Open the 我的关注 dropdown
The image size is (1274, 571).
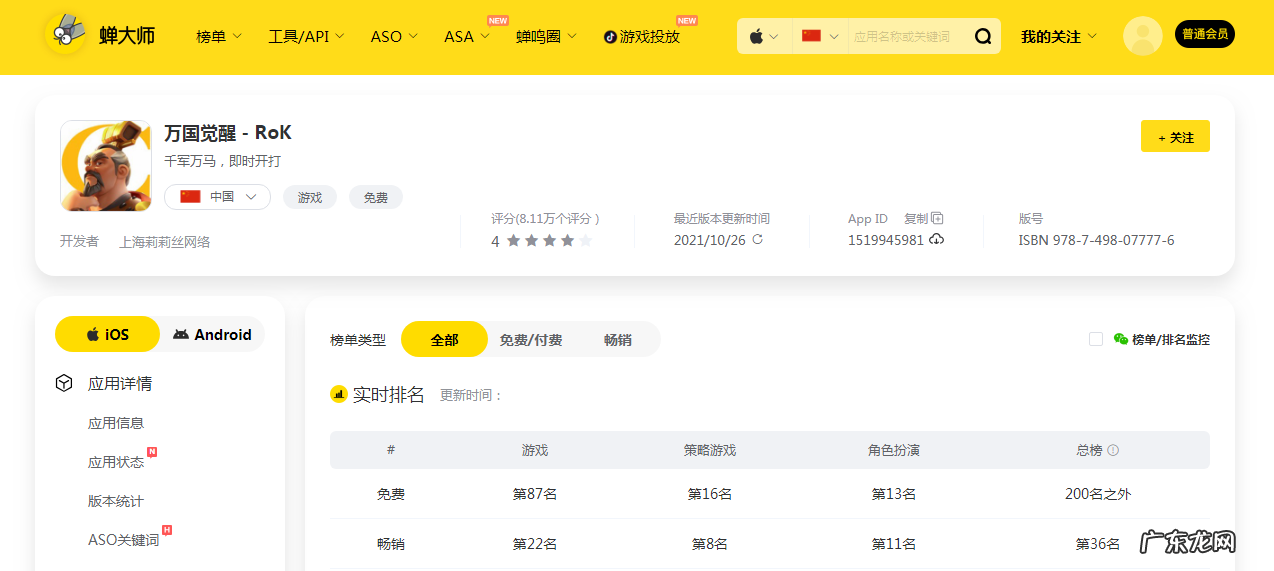(1058, 36)
